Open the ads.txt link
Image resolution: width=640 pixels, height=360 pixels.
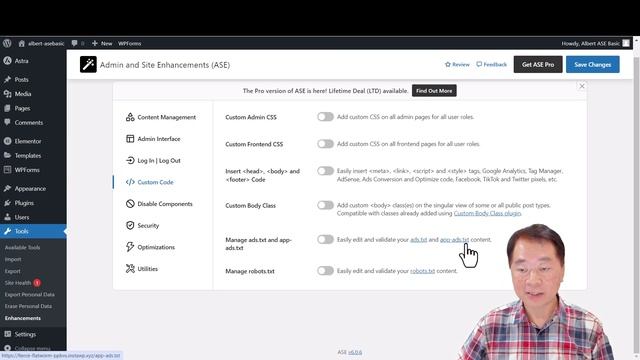coord(418,240)
